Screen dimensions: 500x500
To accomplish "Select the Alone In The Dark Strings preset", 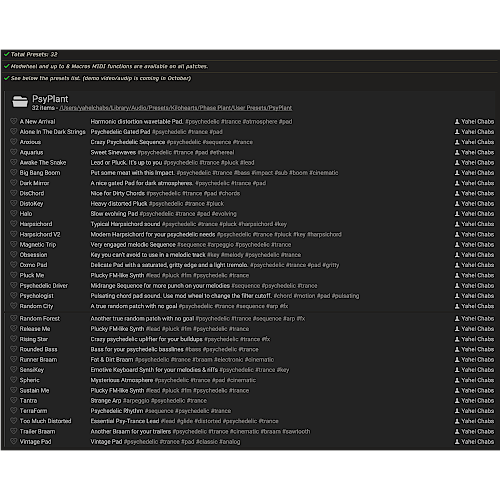I will coord(52,132).
